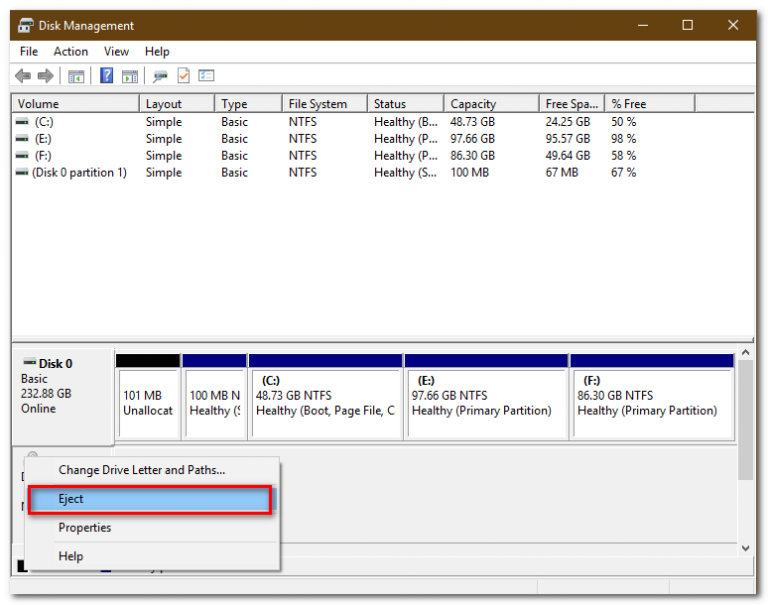The image size is (768, 605).
Task: Sort by the % Free column header
Action: 650,104
